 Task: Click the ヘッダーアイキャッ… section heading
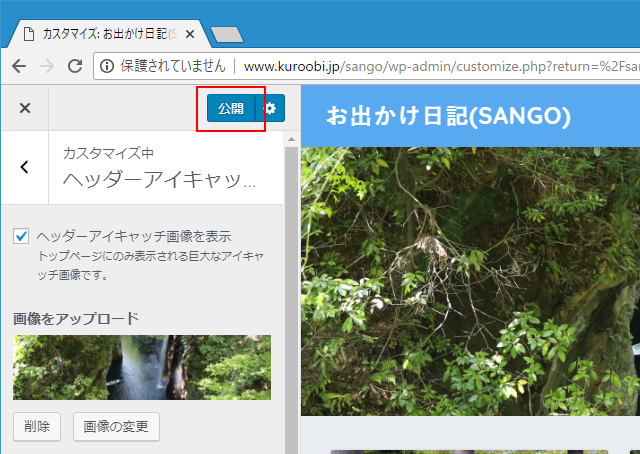(x=160, y=179)
